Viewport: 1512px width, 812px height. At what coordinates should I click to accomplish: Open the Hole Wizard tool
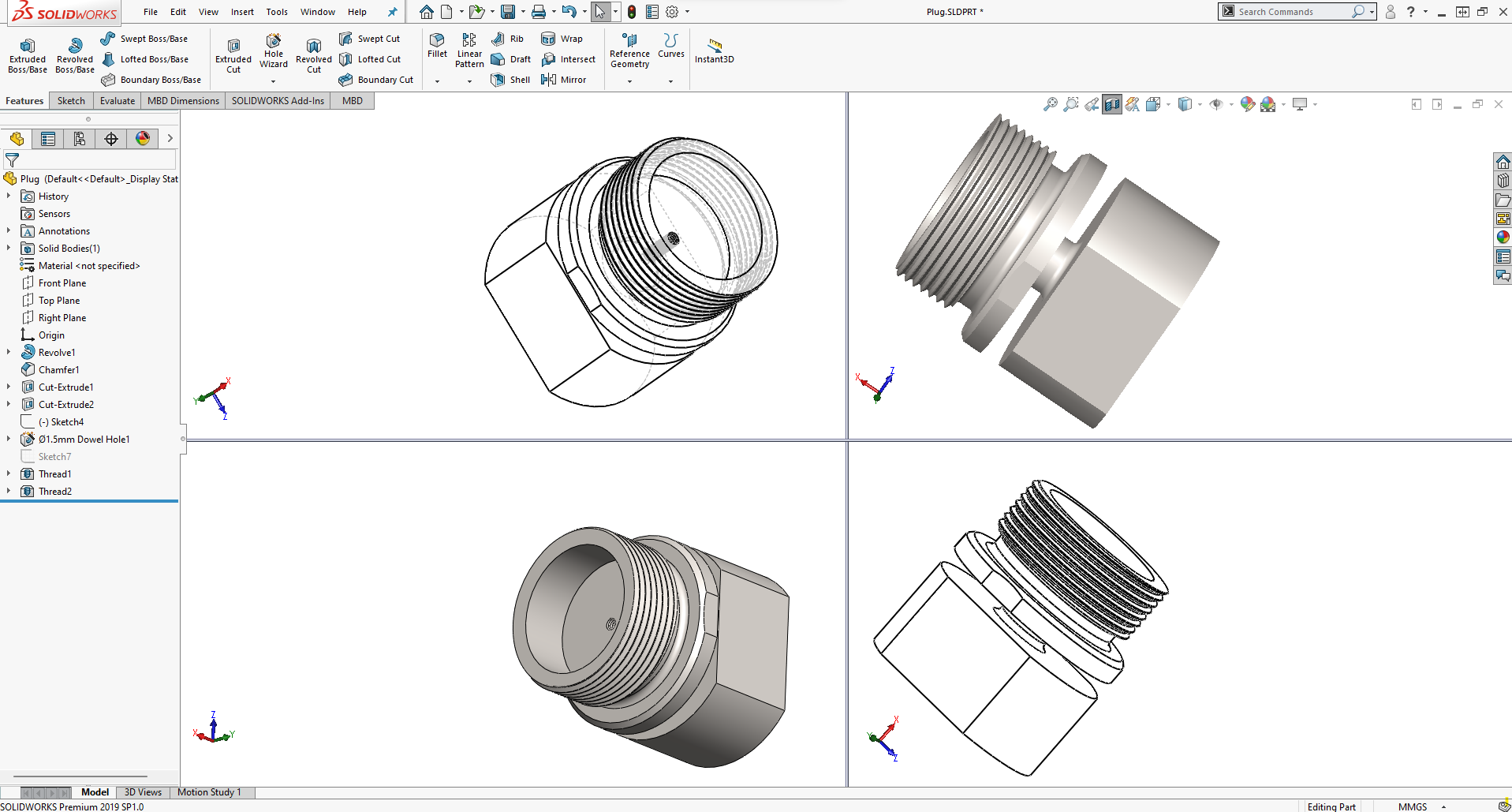point(273,51)
